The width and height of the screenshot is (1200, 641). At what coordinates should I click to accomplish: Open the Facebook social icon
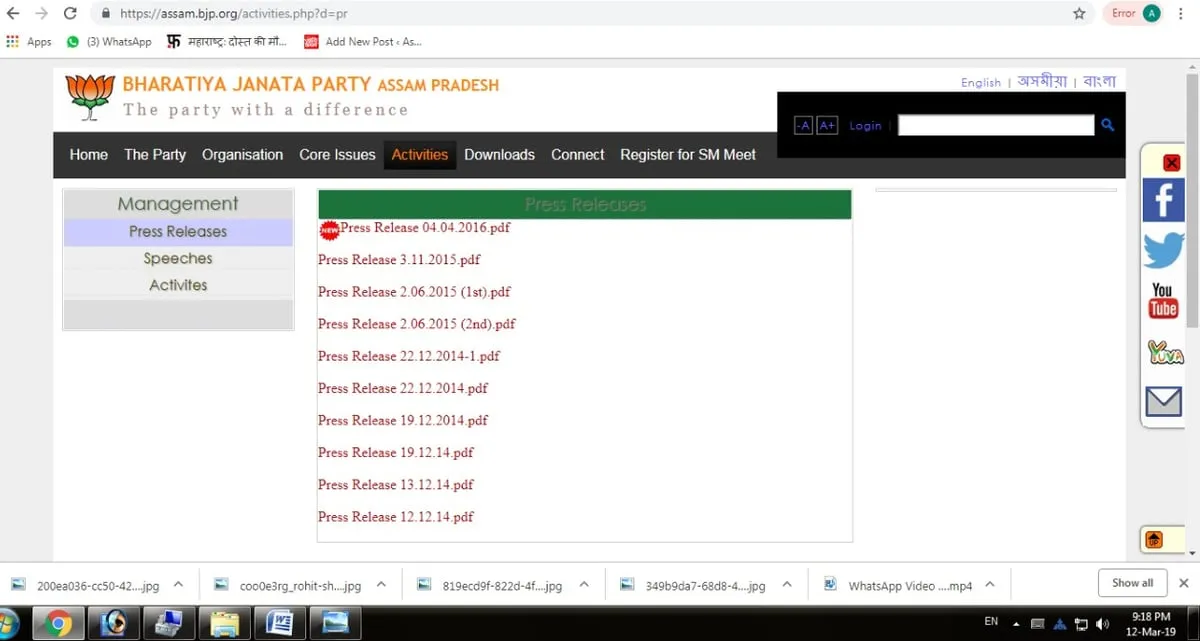click(x=1163, y=201)
